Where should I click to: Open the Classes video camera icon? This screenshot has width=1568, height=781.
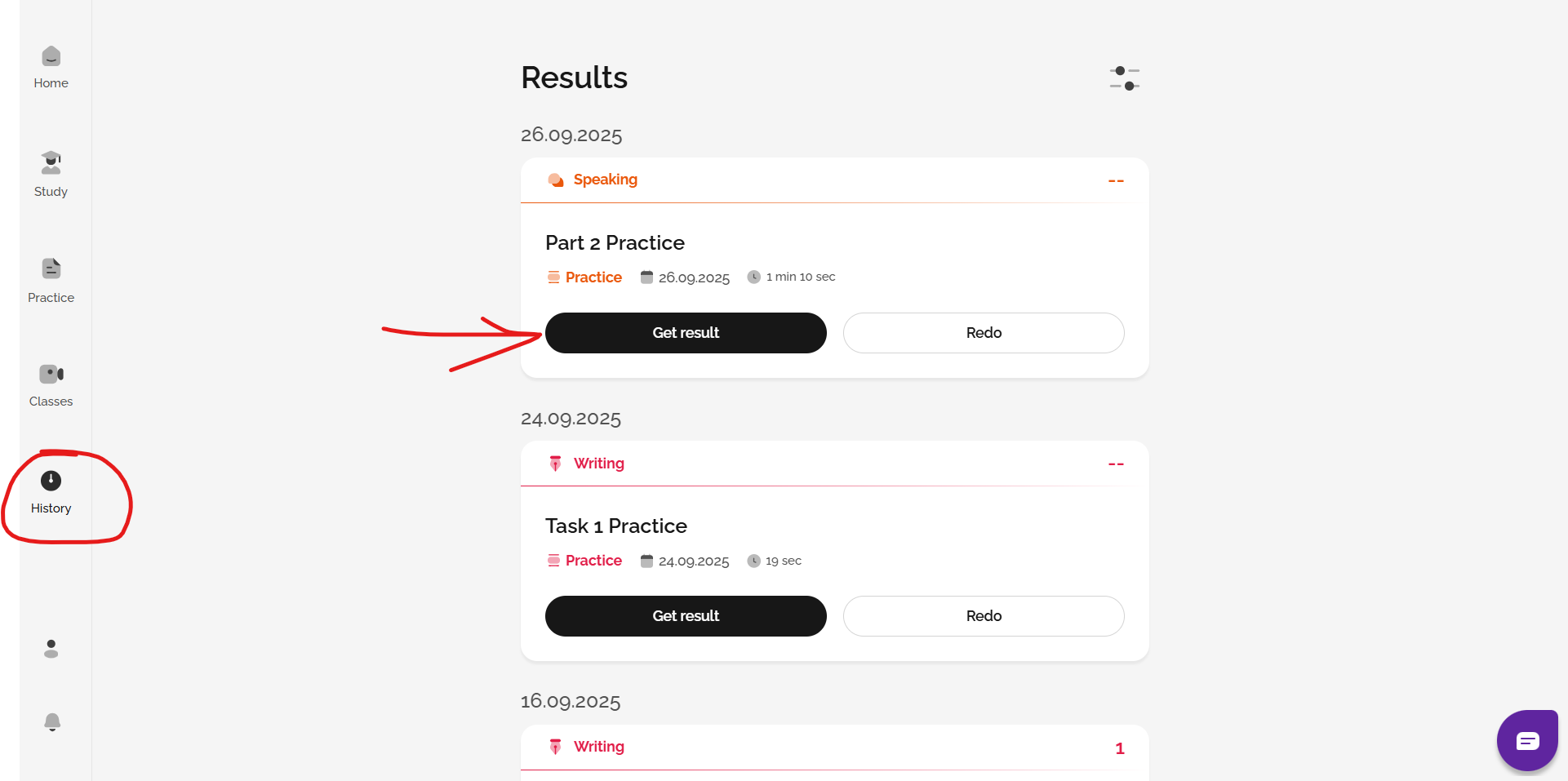point(51,374)
